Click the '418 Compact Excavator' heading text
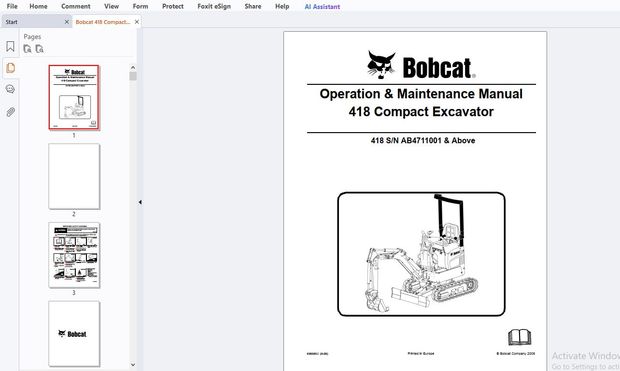The image size is (620, 371). 421,112
